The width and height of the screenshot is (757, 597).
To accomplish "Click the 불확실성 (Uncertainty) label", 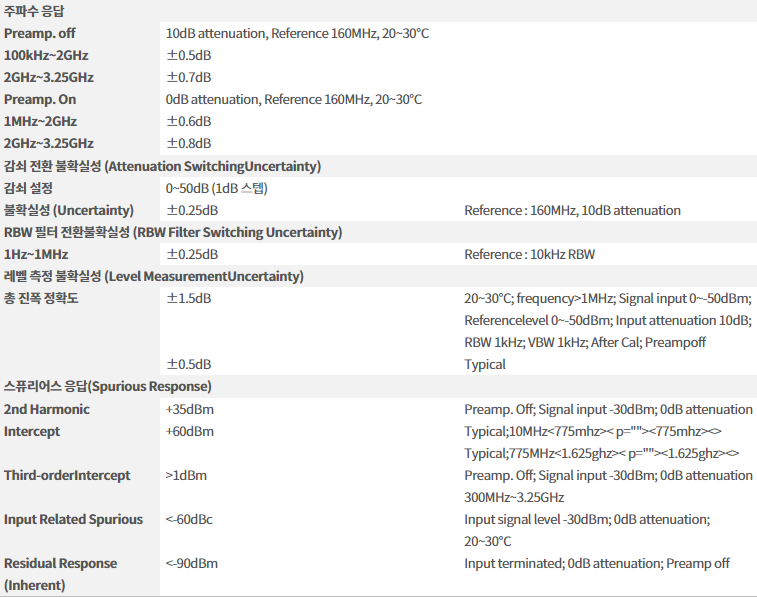I will click(x=69, y=210).
